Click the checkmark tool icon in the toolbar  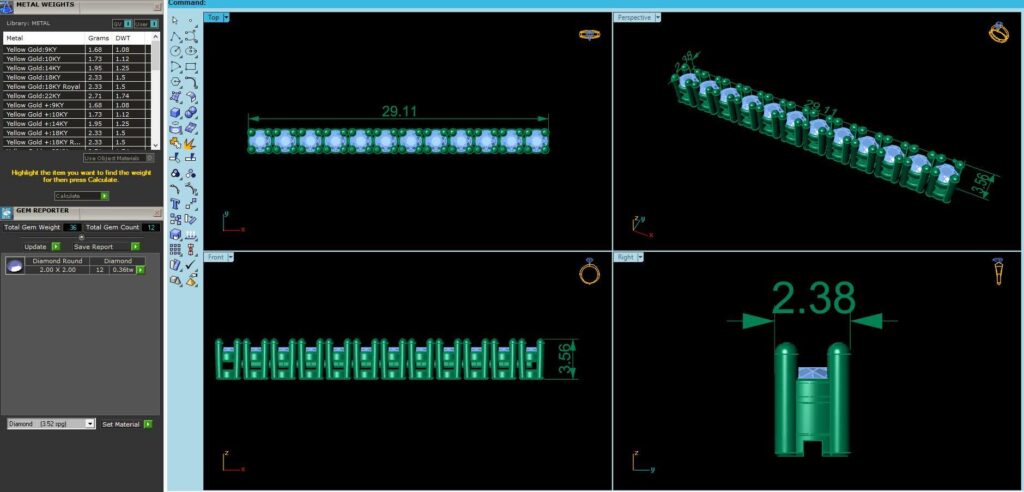click(191, 265)
